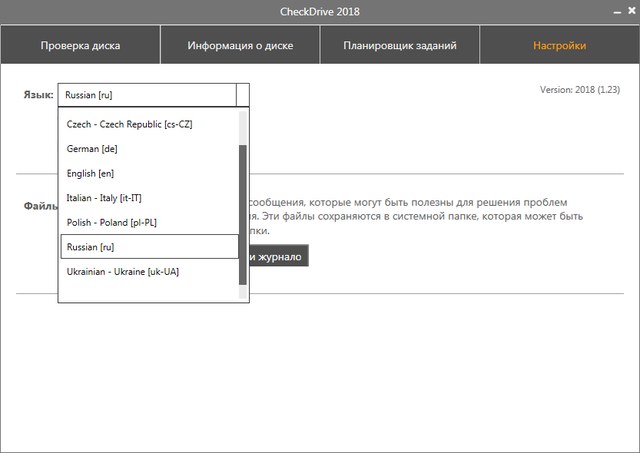This screenshot has height=453, width=640.
Task: Go to Планировщик заданий tab
Action: (400, 46)
